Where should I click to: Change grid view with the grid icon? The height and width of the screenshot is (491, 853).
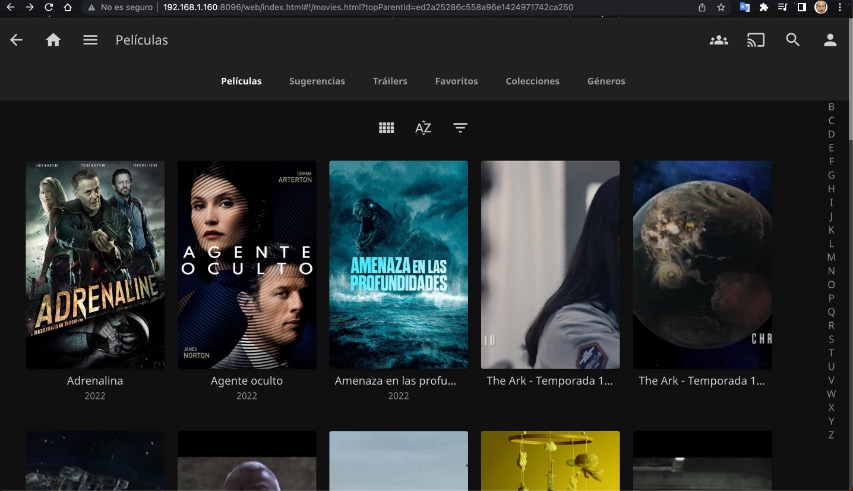click(386, 128)
